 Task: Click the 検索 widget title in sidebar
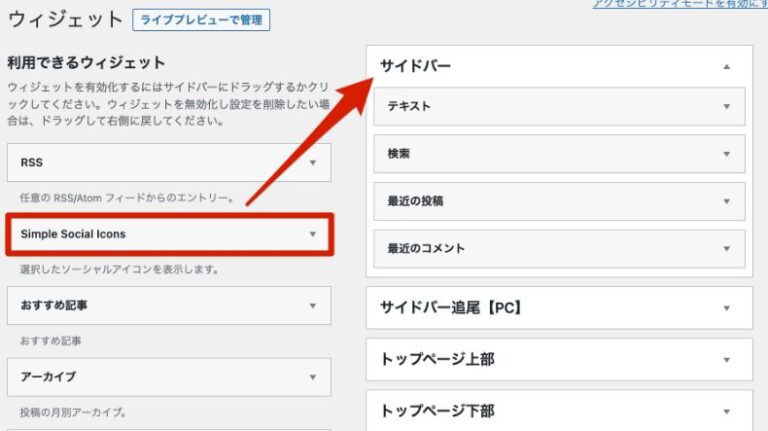tap(398, 154)
